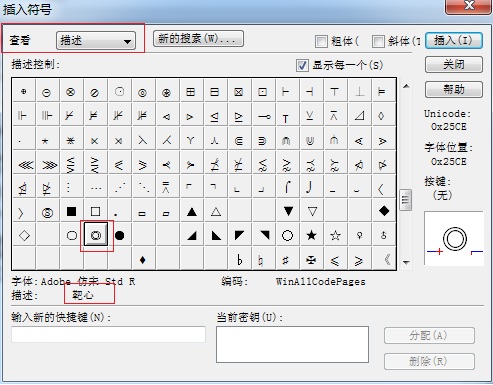
Task: Select the large white circle symbol
Action: pyautogui.click(x=287, y=235)
